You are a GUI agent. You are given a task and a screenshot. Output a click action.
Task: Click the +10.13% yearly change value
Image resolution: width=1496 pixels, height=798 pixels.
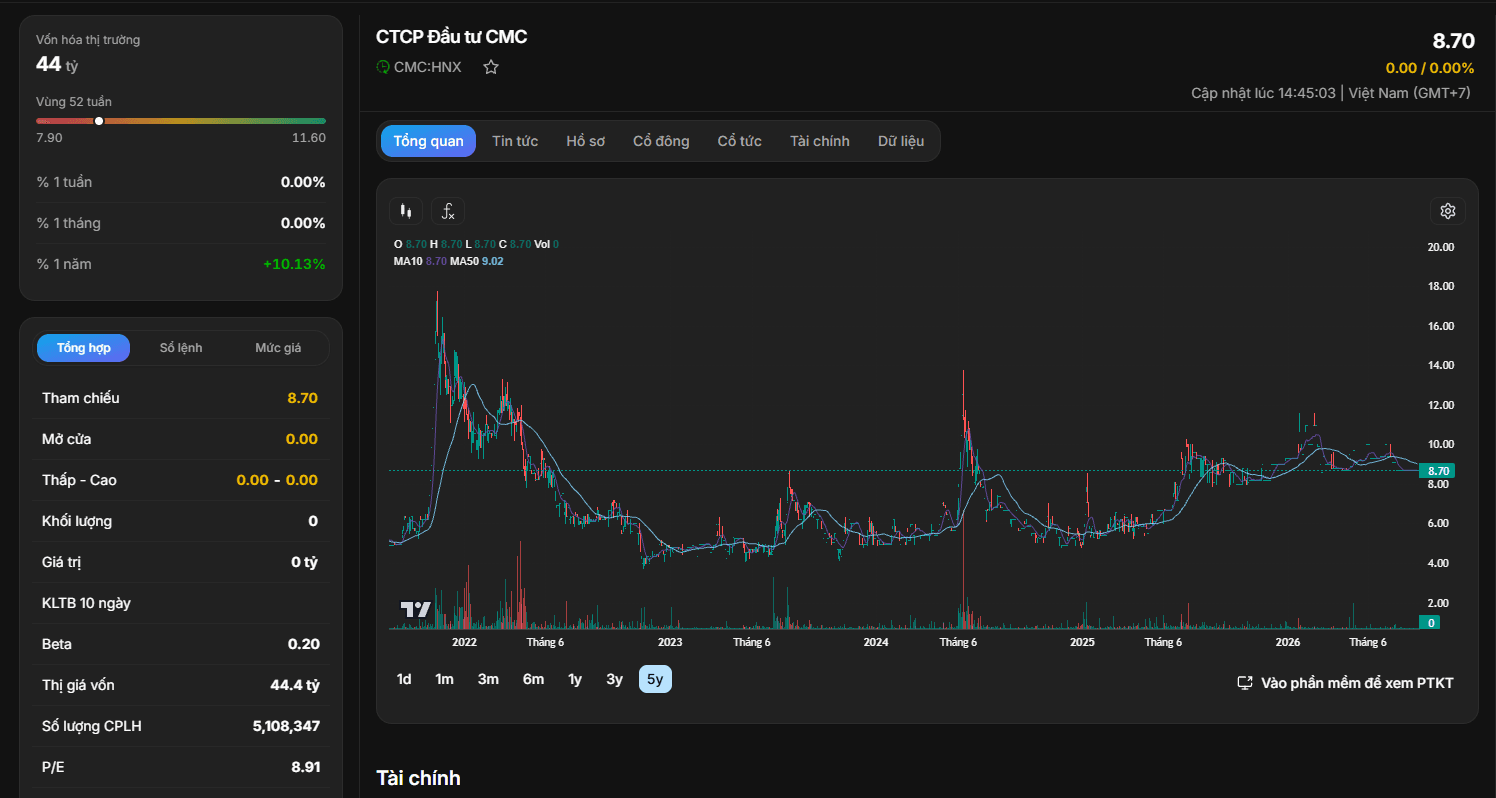tap(294, 264)
